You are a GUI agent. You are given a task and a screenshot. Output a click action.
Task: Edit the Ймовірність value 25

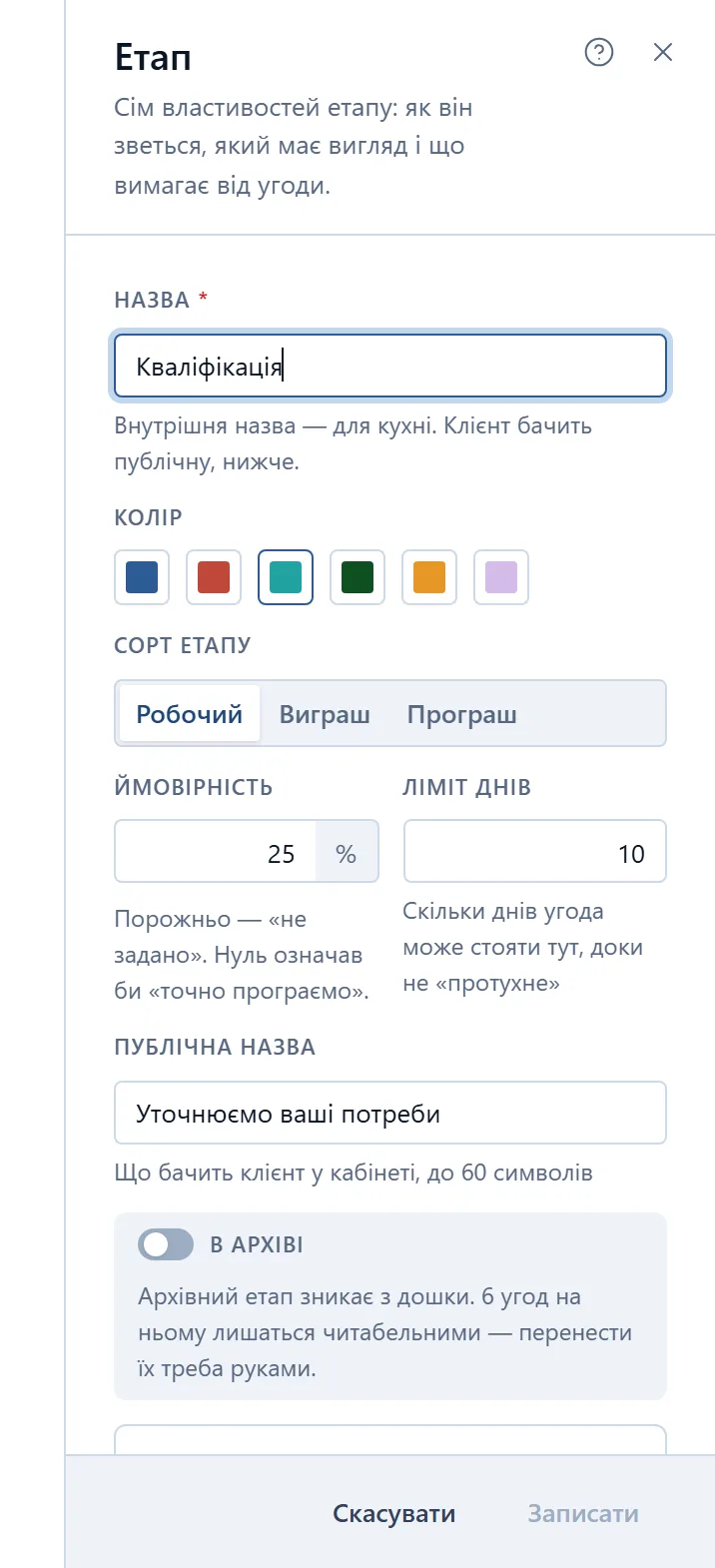click(x=216, y=852)
